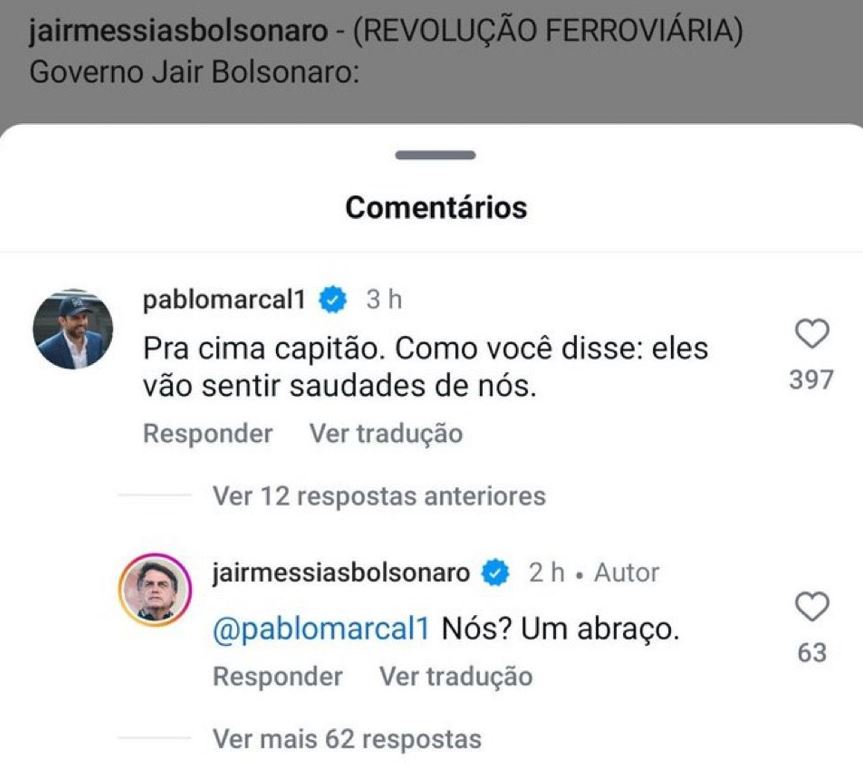Screen dimensions: 863x764
Task: Translate Bolsonaro's reply with Ver tradução
Action: (x=456, y=676)
